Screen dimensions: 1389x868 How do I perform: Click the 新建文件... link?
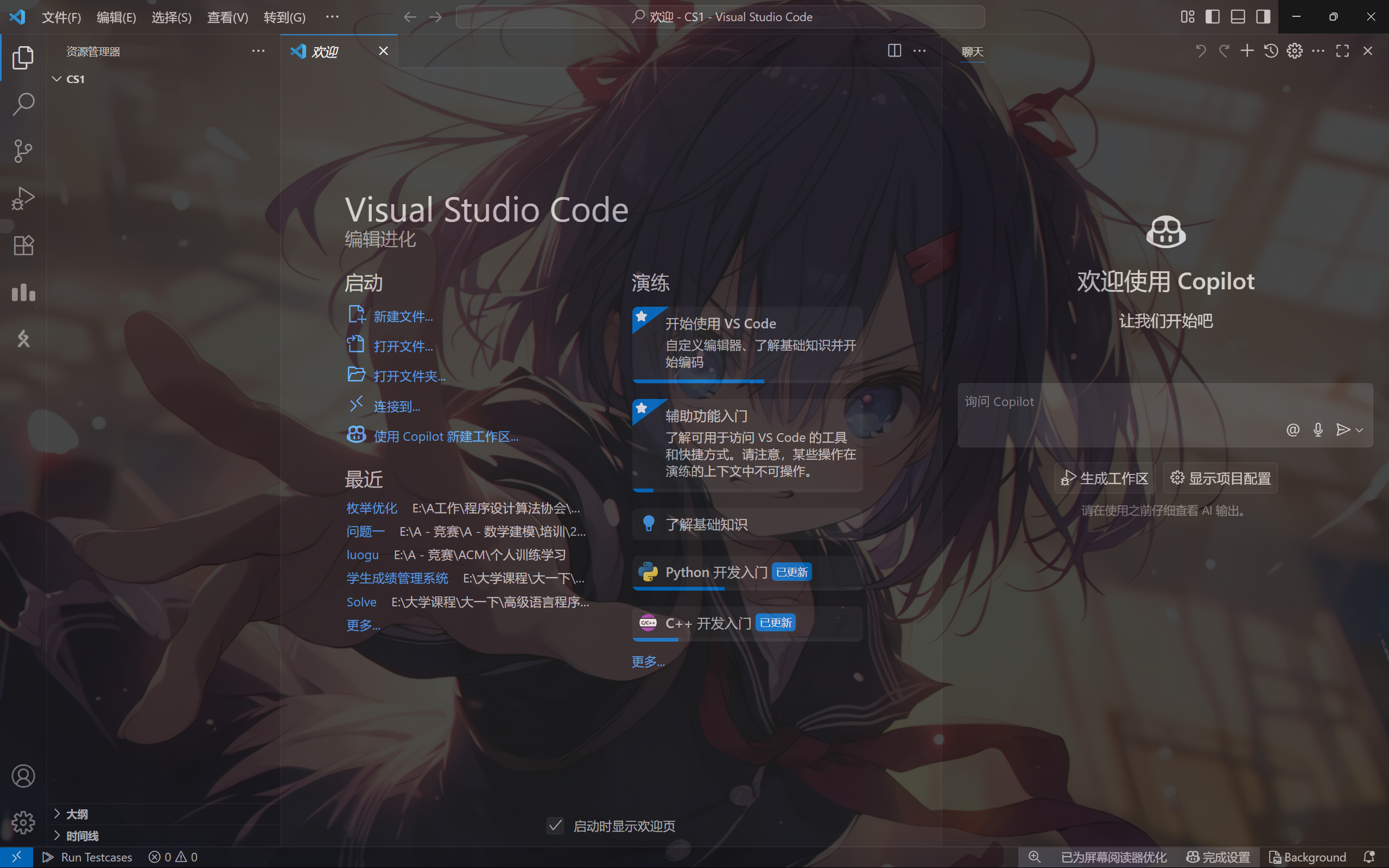click(x=403, y=316)
